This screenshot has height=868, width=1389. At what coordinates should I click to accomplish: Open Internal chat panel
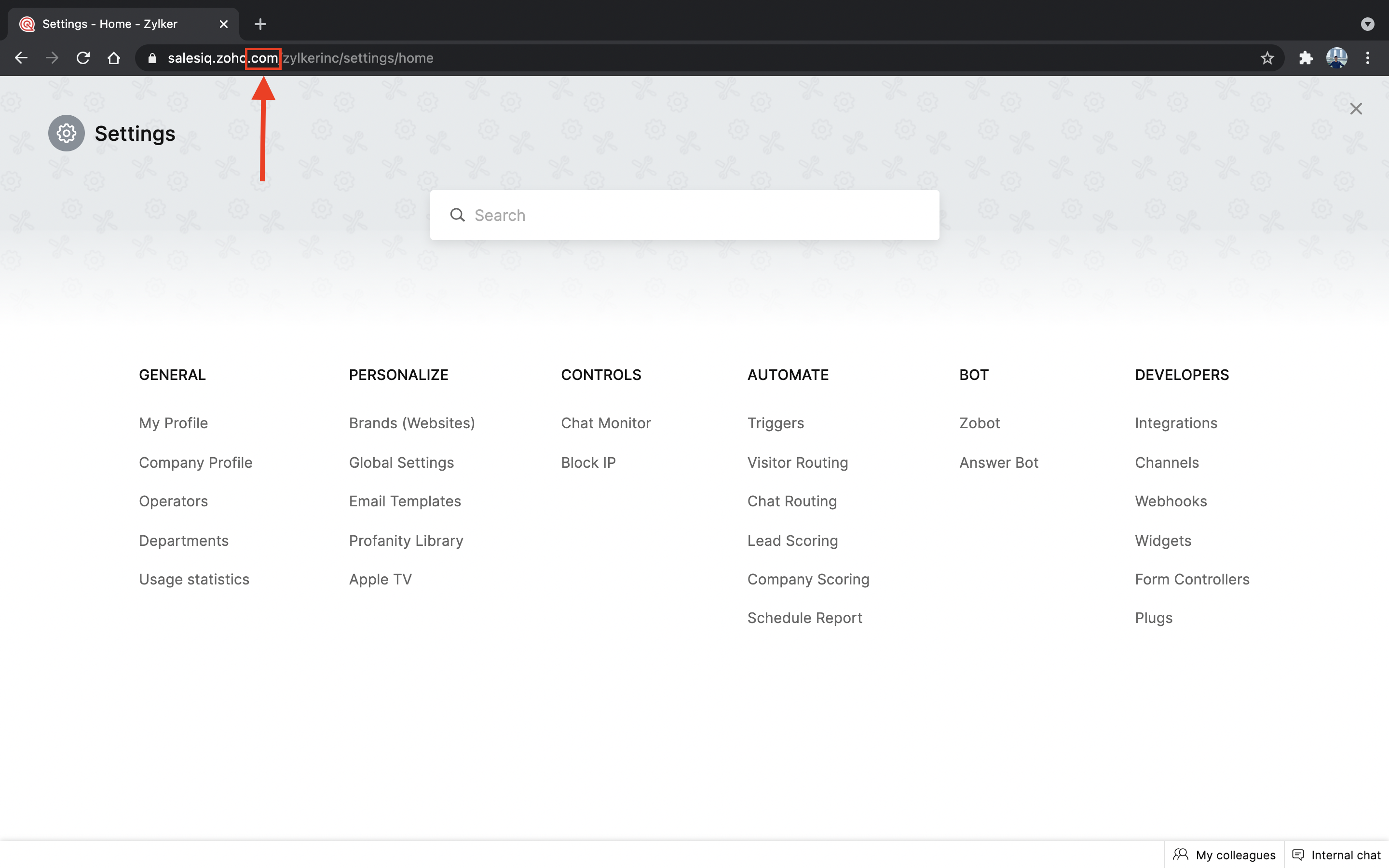1336,855
